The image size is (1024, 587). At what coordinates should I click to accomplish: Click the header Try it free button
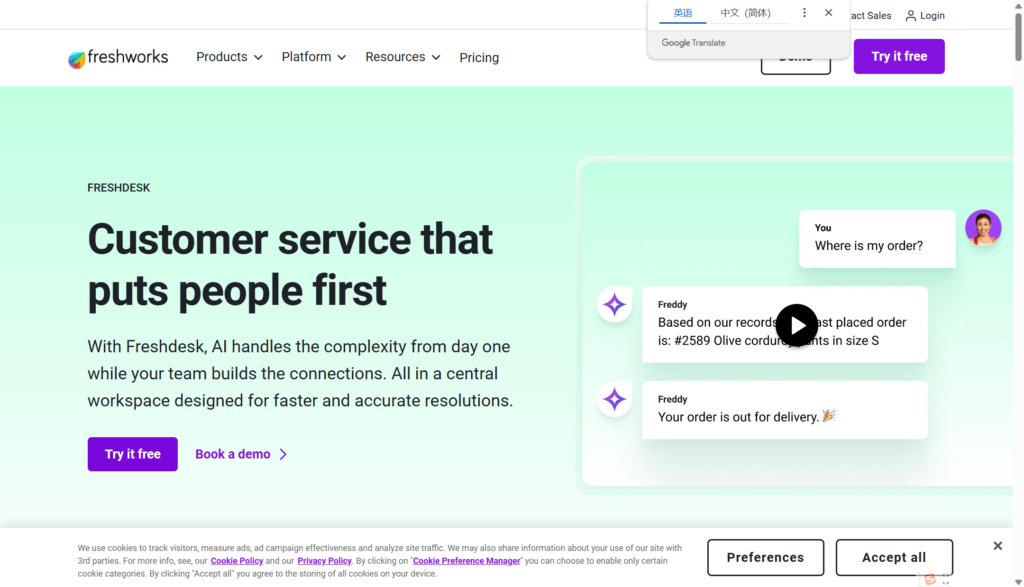point(899,57)
